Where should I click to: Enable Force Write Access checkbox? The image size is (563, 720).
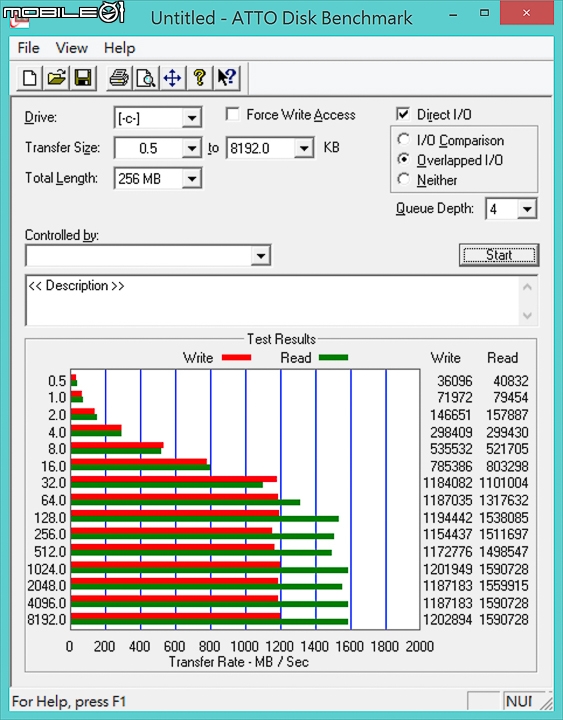tap(233, 114)
